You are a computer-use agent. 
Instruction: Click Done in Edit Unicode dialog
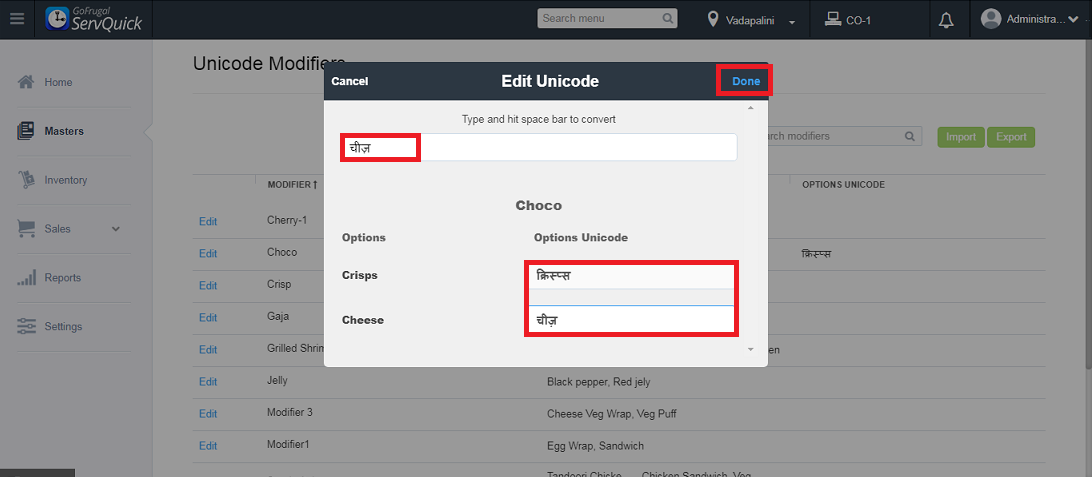(x=745, y=81)
